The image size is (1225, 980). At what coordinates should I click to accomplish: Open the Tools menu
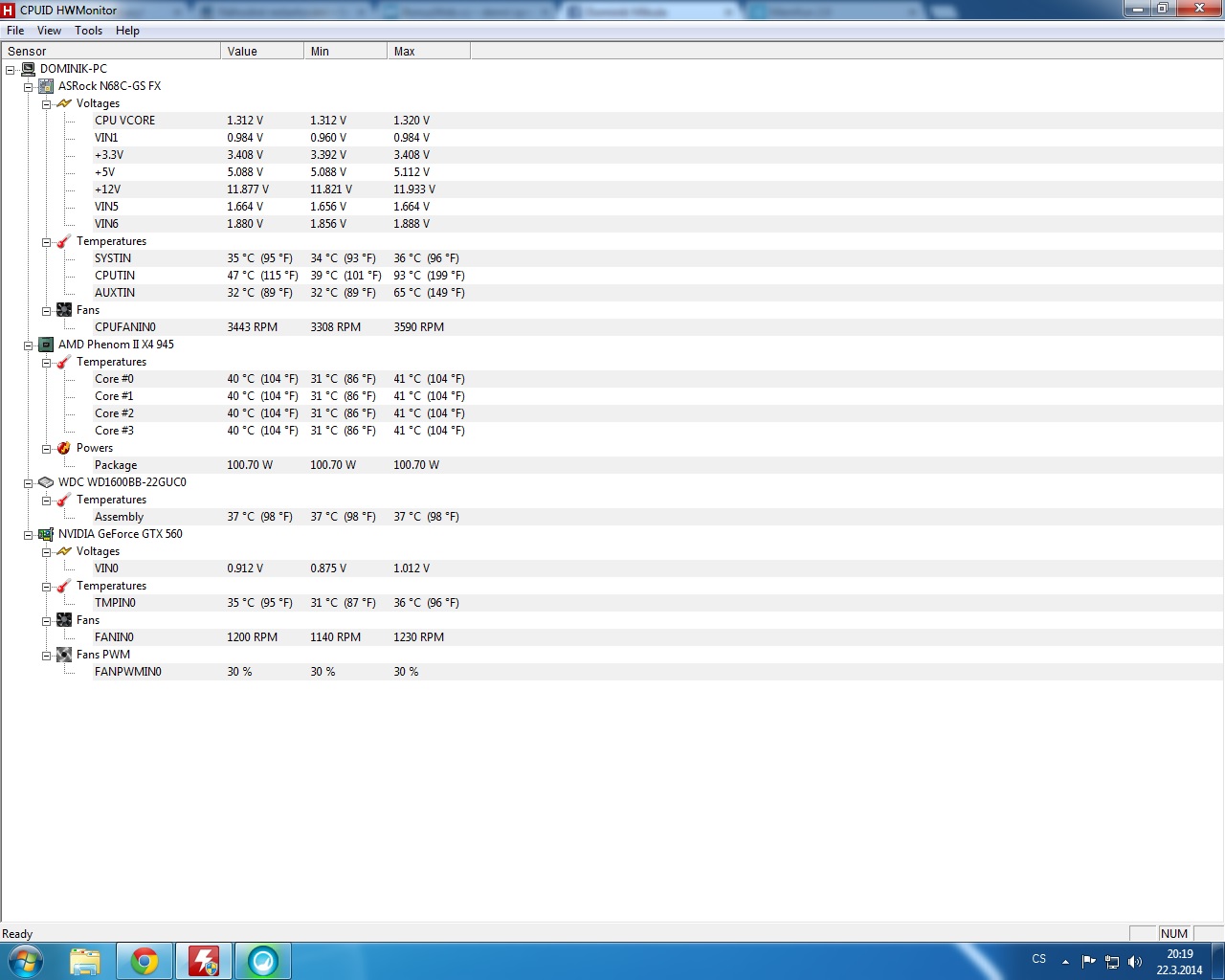click(x=88, y=31)
